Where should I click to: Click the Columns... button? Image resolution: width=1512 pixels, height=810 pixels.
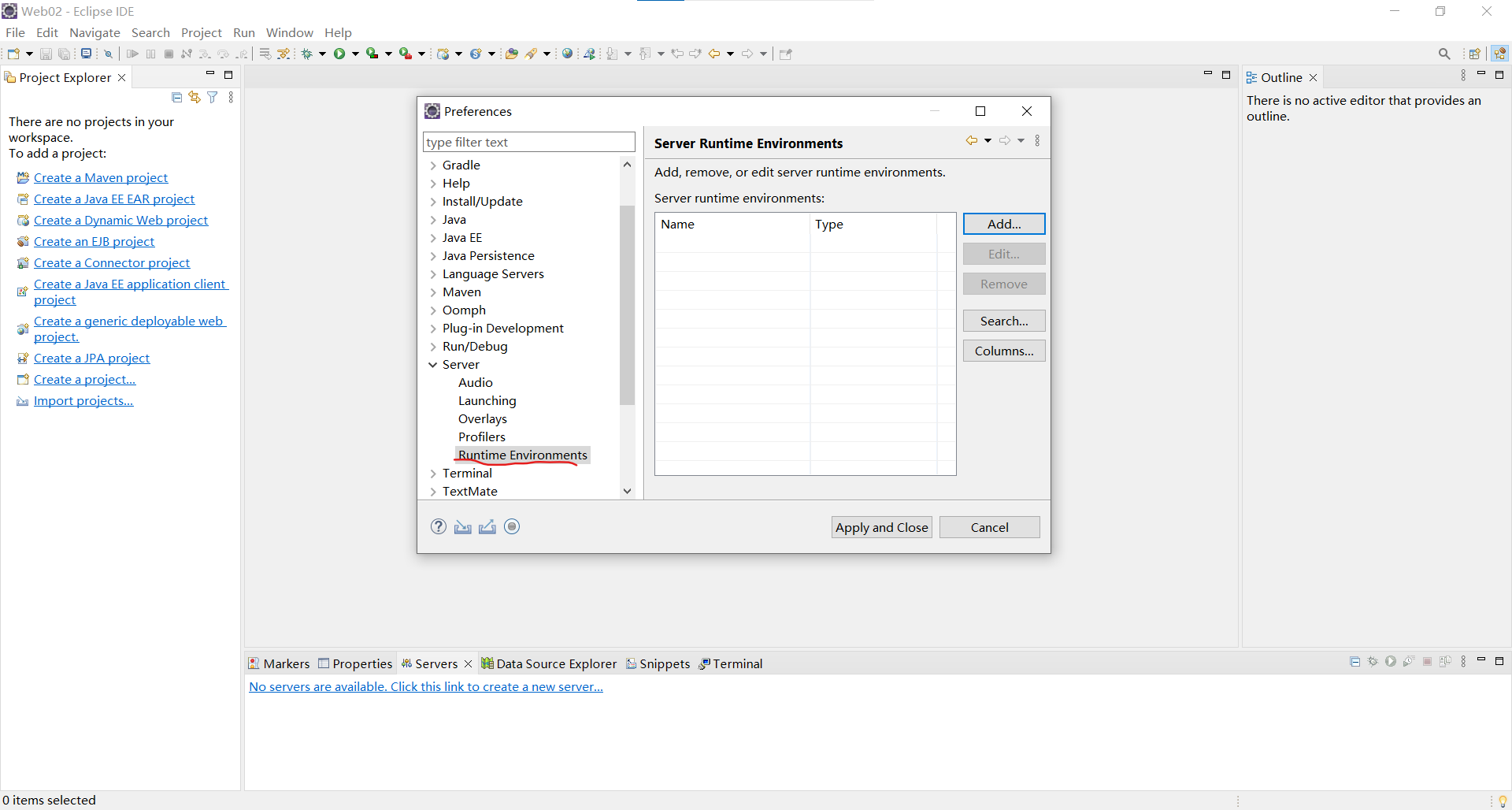[1004, 351]
